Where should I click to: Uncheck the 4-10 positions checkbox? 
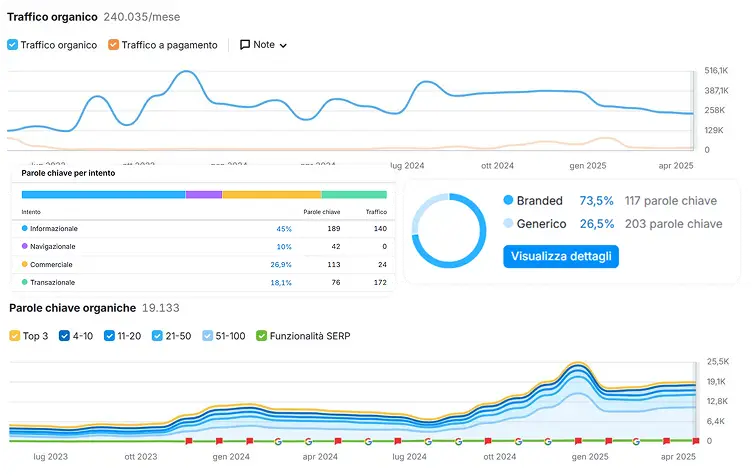tap(64, 336)
